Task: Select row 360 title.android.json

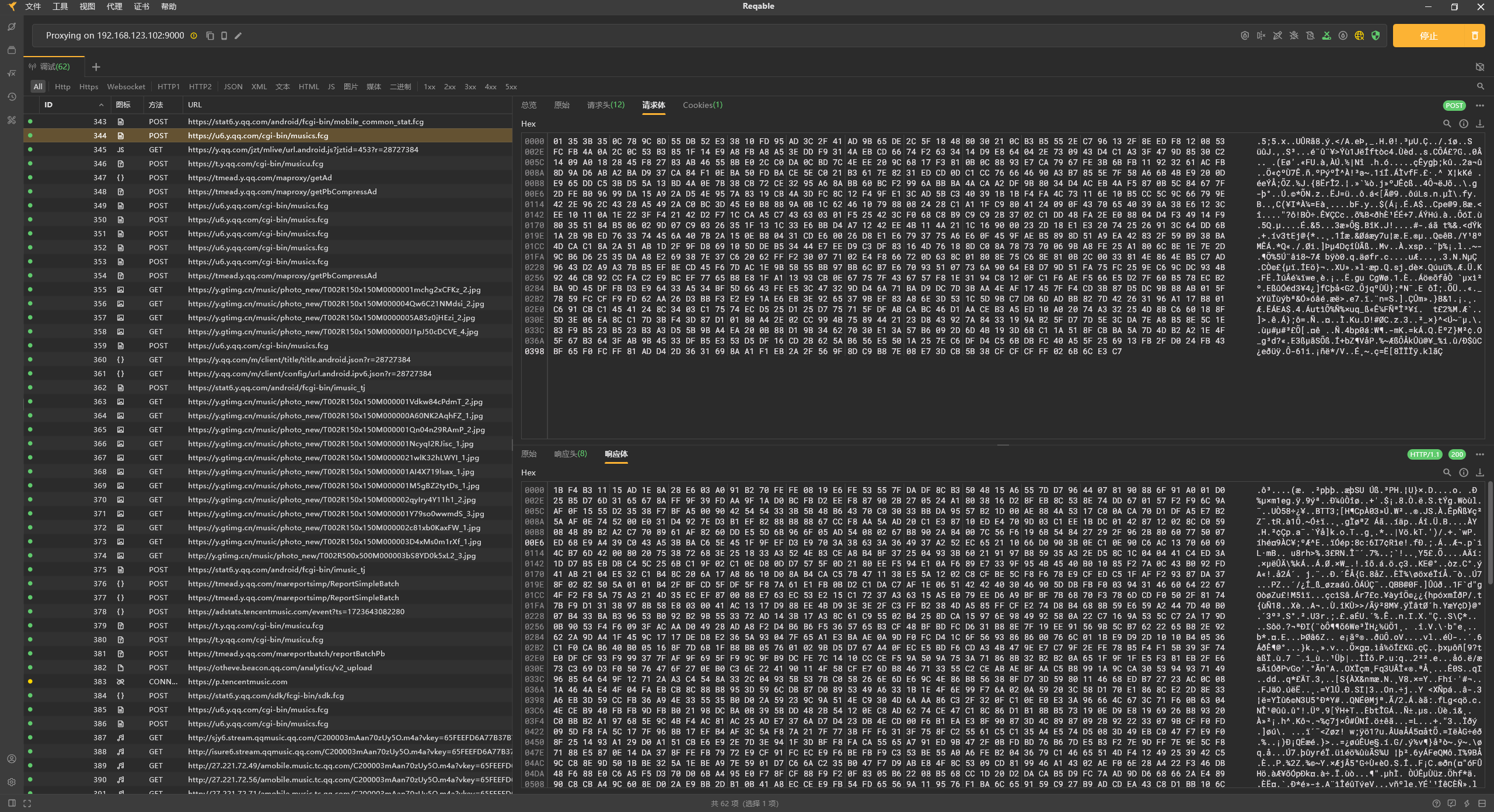Action: 268,359
